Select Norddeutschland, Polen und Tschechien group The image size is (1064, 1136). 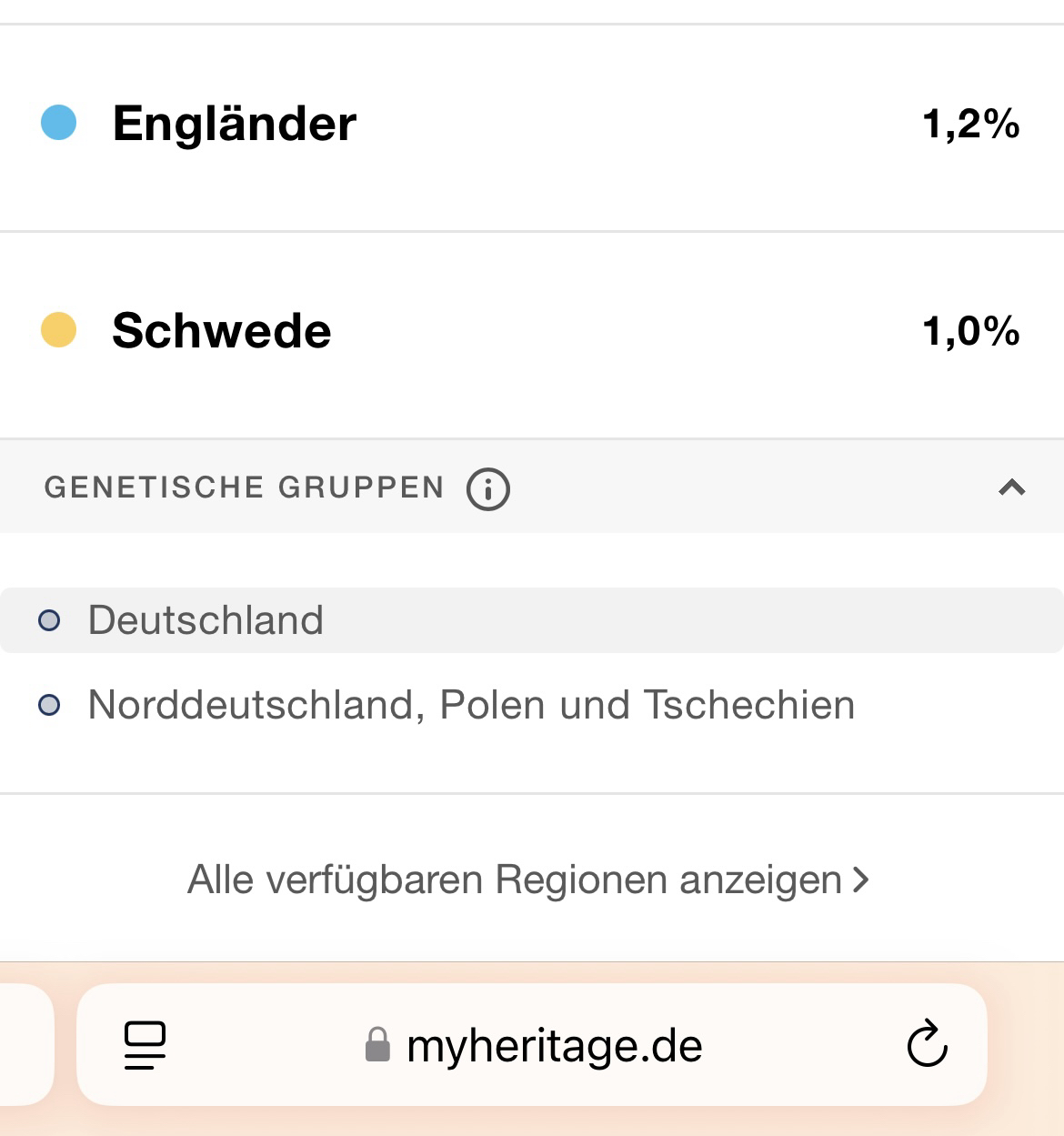point(471,705)
